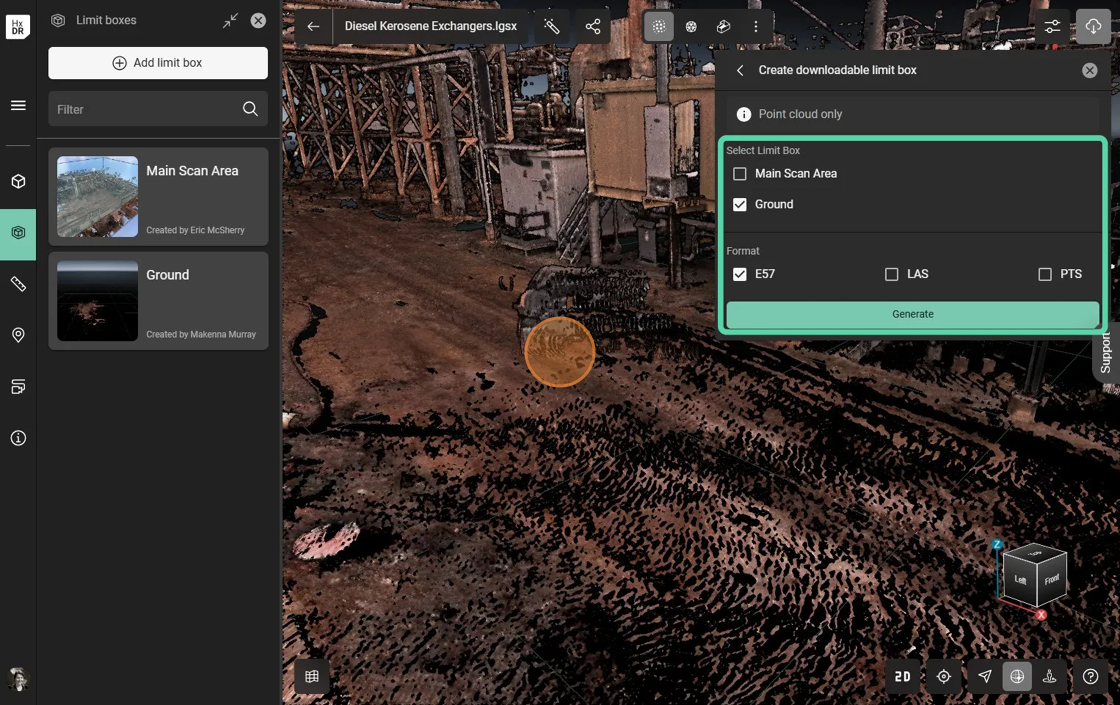The width and height of the screenshot is (1120, 705).
Task: Open the location pin icon in sidebar
Action: coord(18,335)
